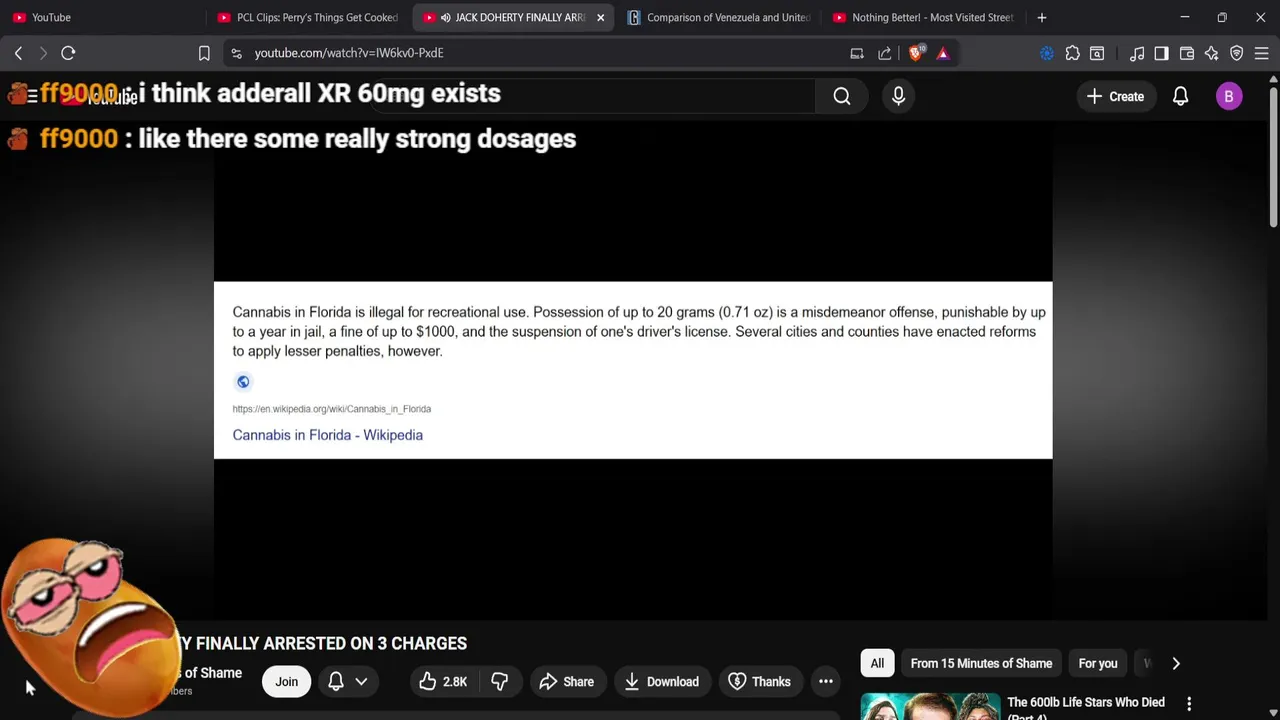This screenshot has width=1280, height=720.
Task: Open Brave Wallet icon
Action: 1187,53
